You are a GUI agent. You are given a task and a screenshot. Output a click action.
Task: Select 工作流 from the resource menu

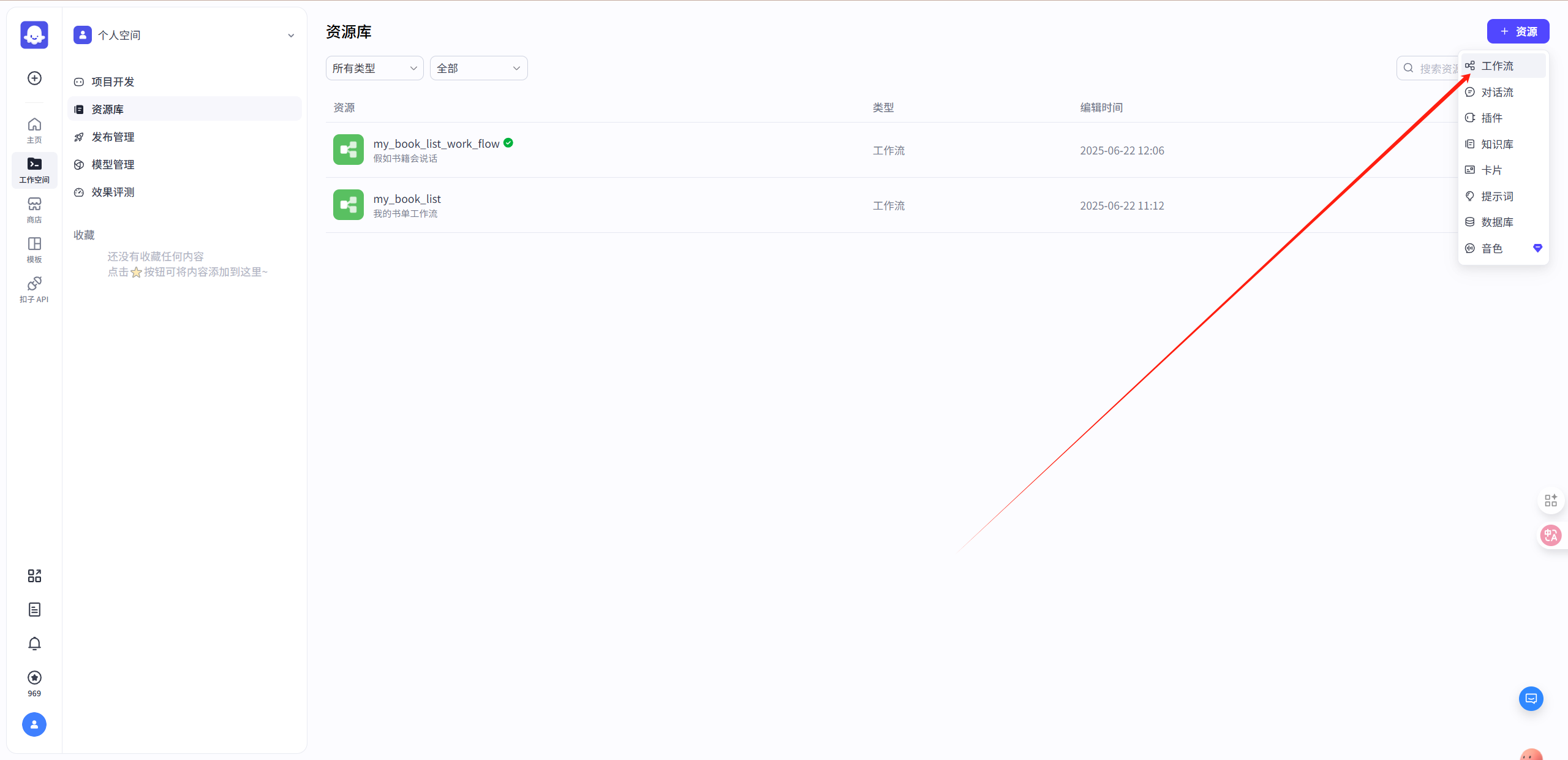(x=1497, y=66)
